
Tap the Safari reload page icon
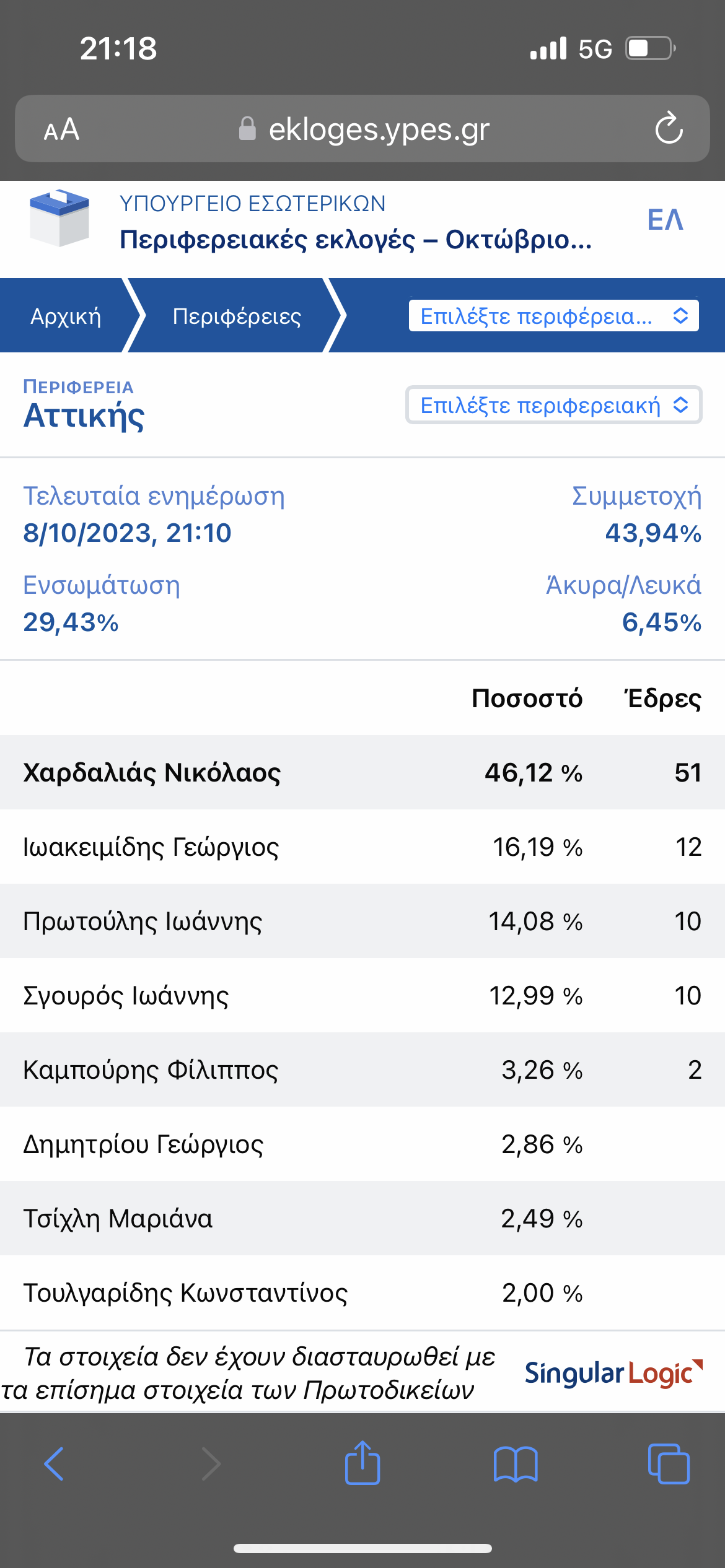pos(669,129)
